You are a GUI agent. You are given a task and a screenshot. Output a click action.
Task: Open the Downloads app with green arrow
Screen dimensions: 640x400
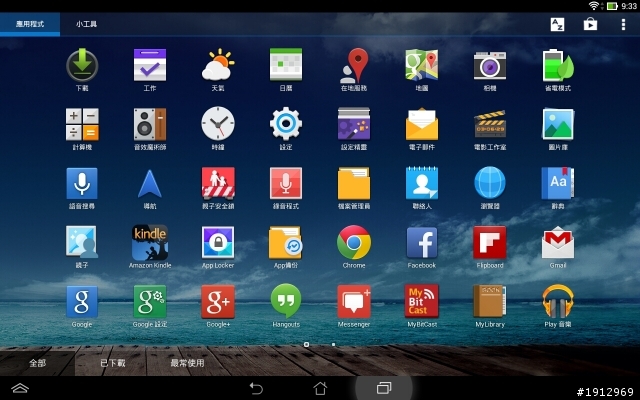click(82, 65)
